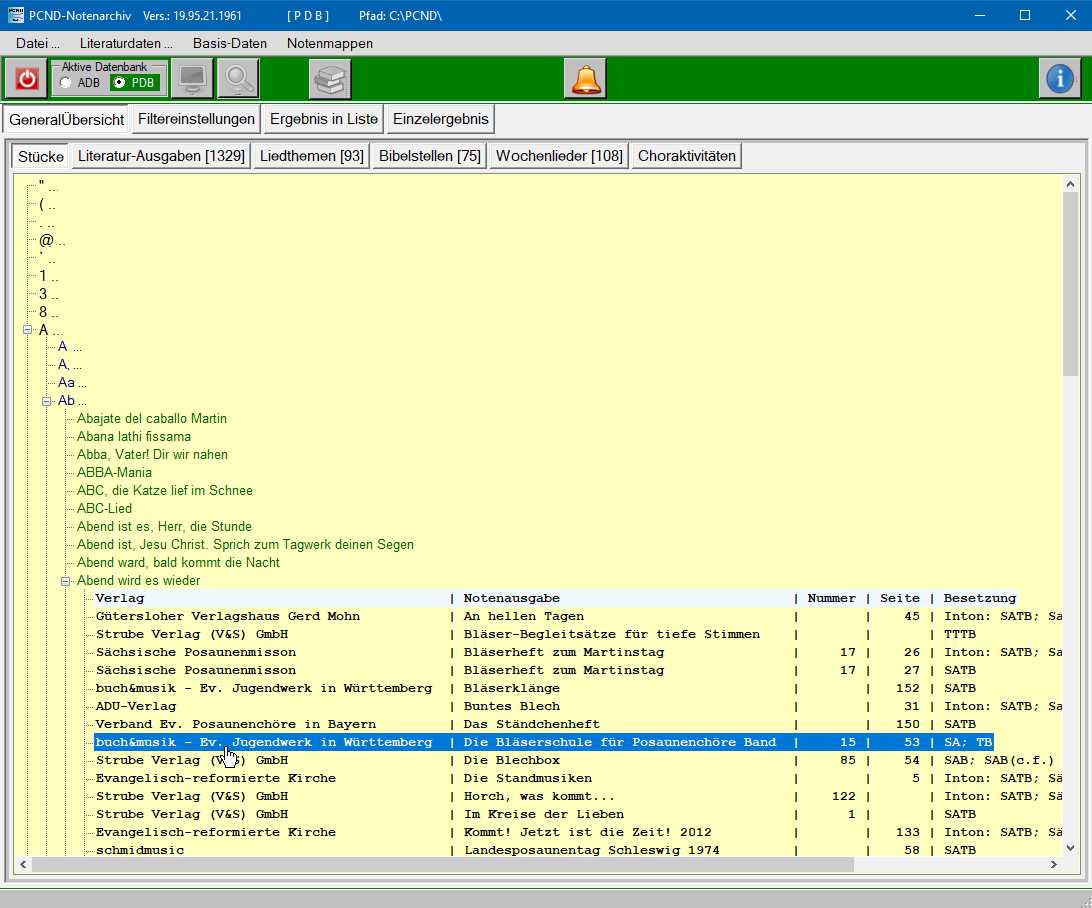Viewport: 1092px width, 908px height.
Task: Click vertical scrollbar down arrow
Action: tap(1070, 847)
